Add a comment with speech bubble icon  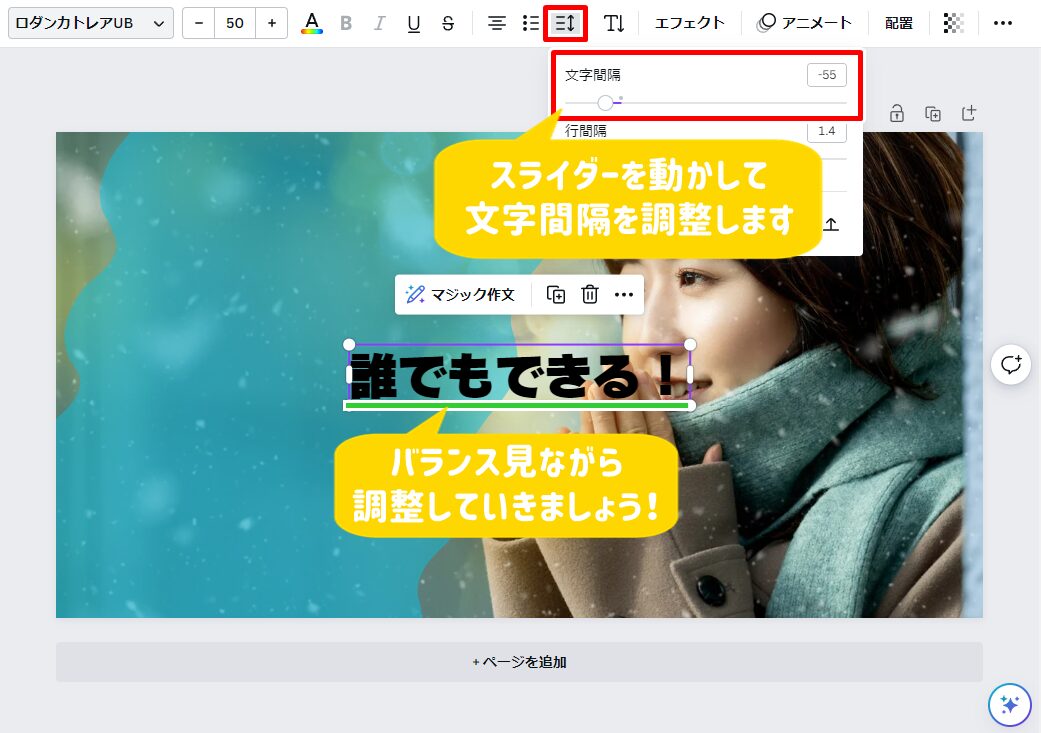point(1010,365)
